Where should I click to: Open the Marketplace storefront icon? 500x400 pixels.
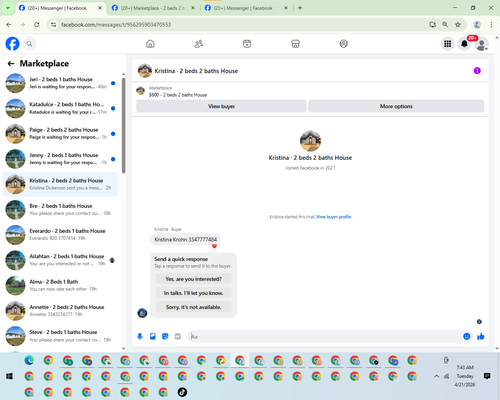(295, 44)
